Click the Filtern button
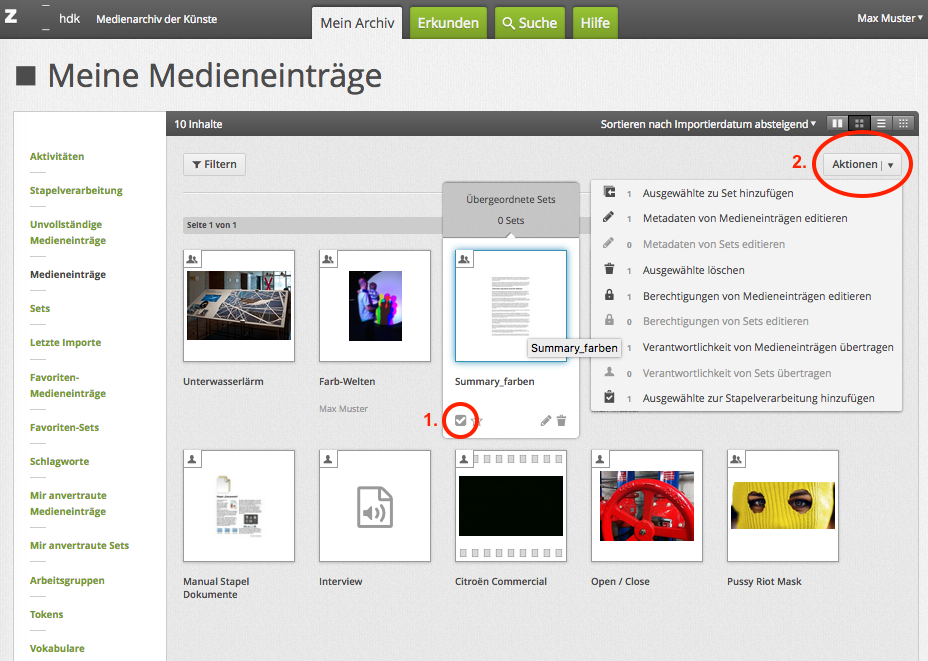 point(214,164)
